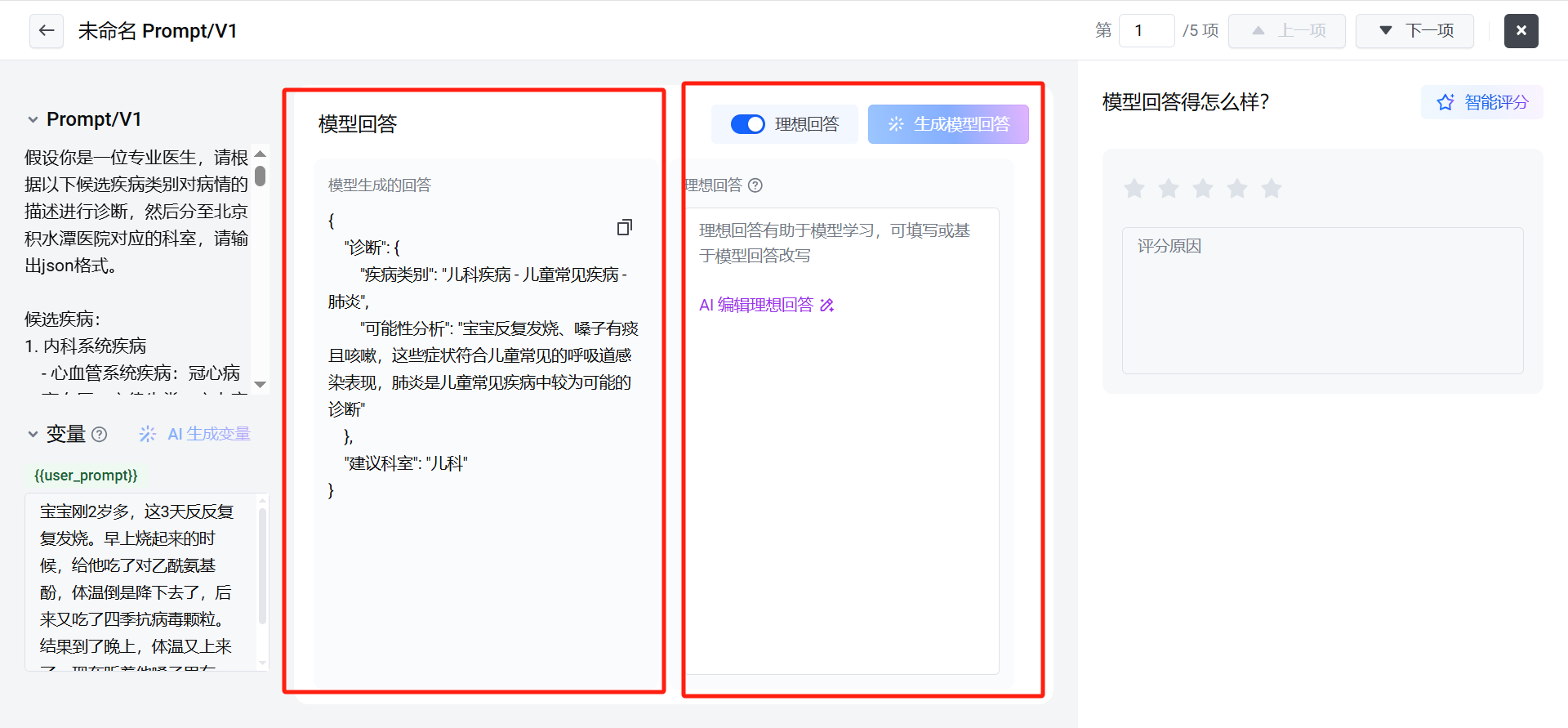Toggle the 理想回答 switch

pos(747,124)
